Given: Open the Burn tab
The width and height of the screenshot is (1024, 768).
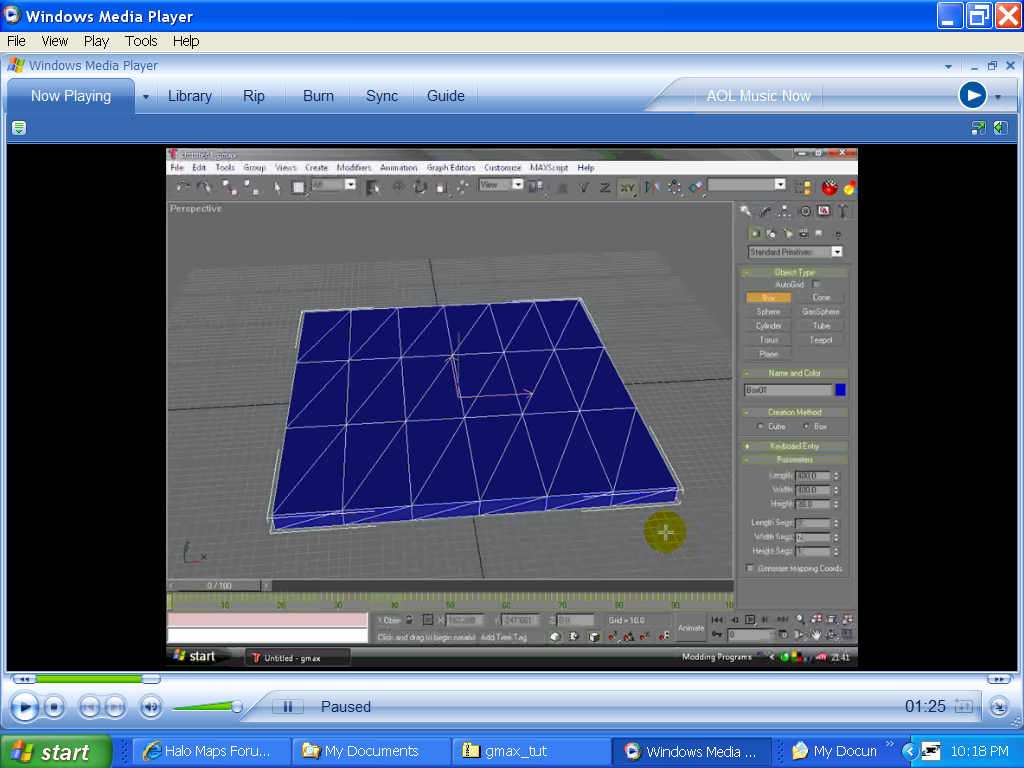Looking at the screenshot, I should (318, 96).
